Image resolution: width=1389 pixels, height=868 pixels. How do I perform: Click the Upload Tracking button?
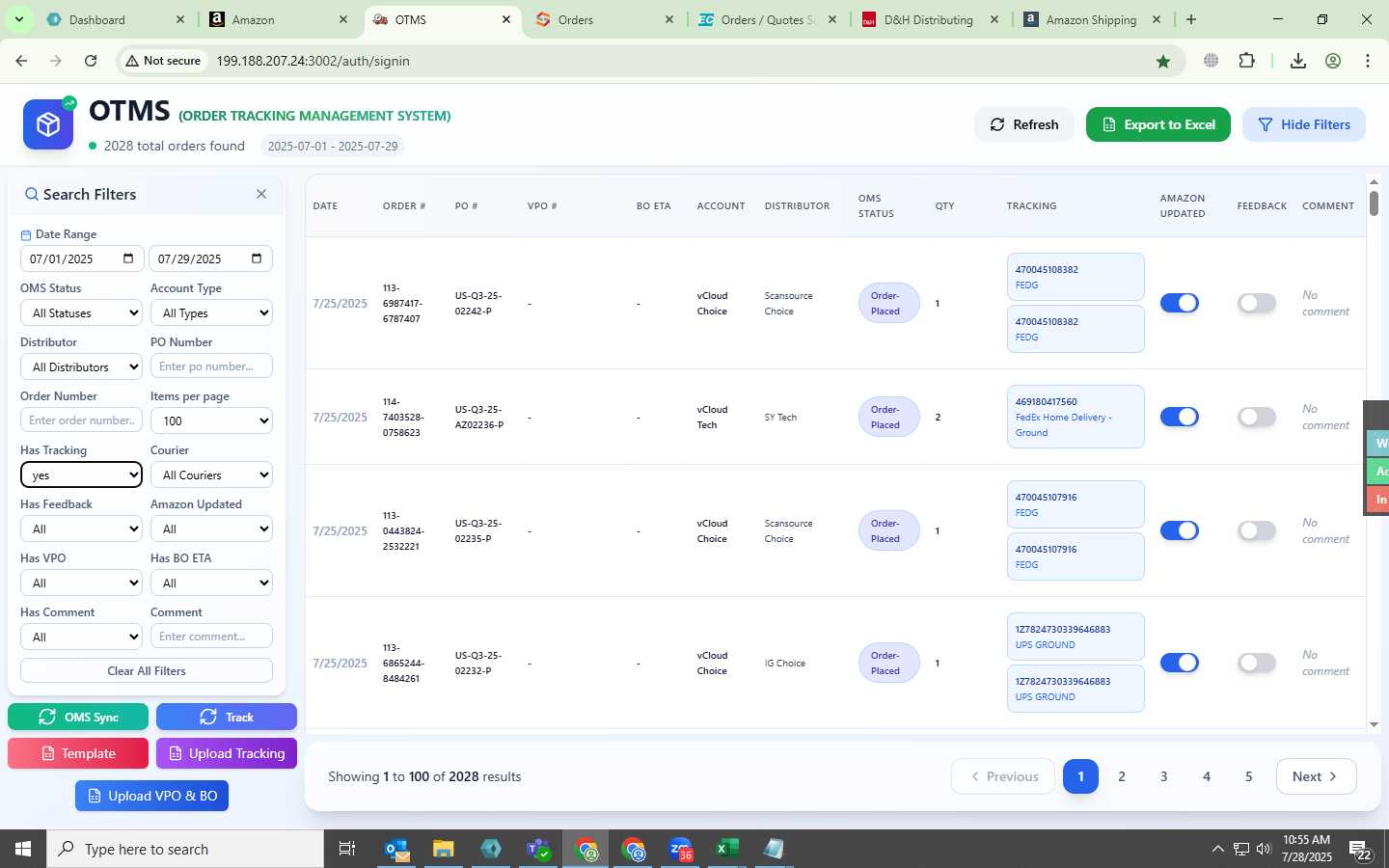point(227,753)
